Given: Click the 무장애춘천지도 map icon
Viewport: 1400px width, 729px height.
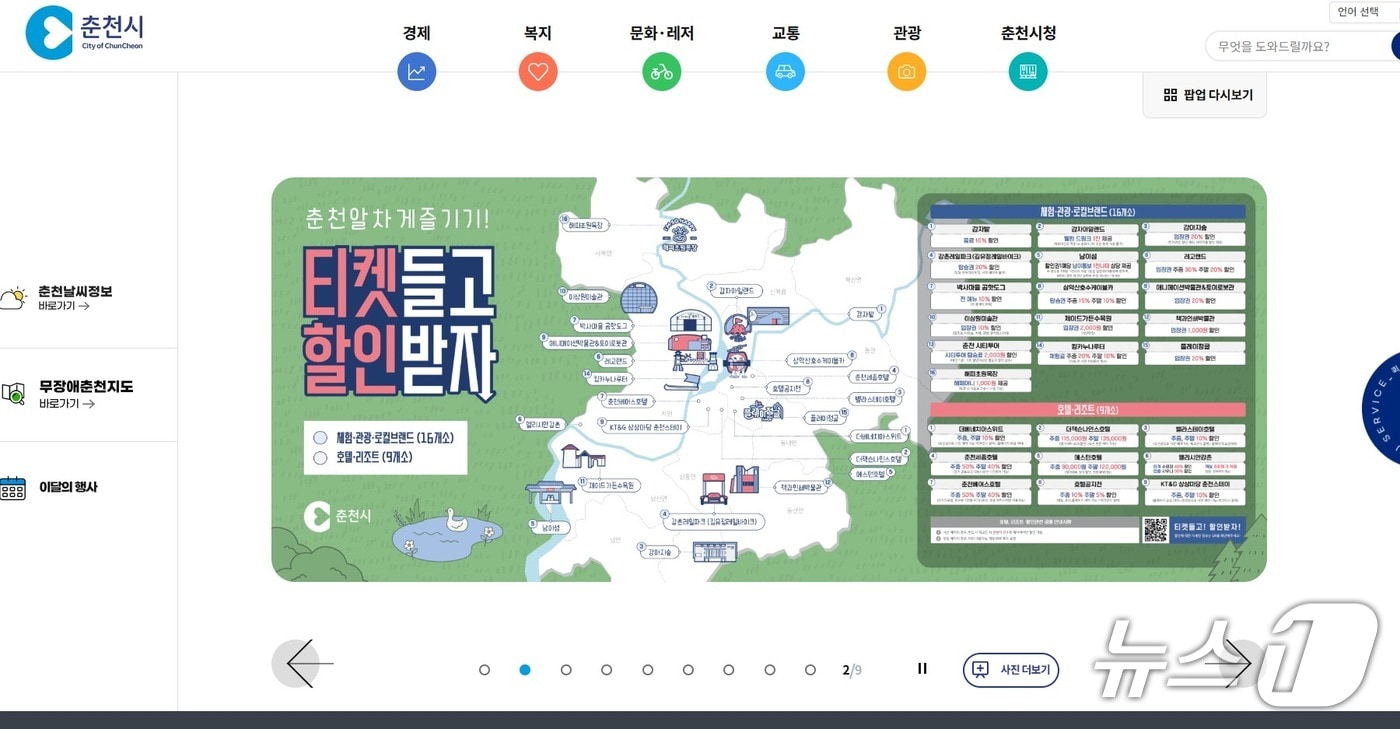Looking at the screenshot, I should 14,394.
